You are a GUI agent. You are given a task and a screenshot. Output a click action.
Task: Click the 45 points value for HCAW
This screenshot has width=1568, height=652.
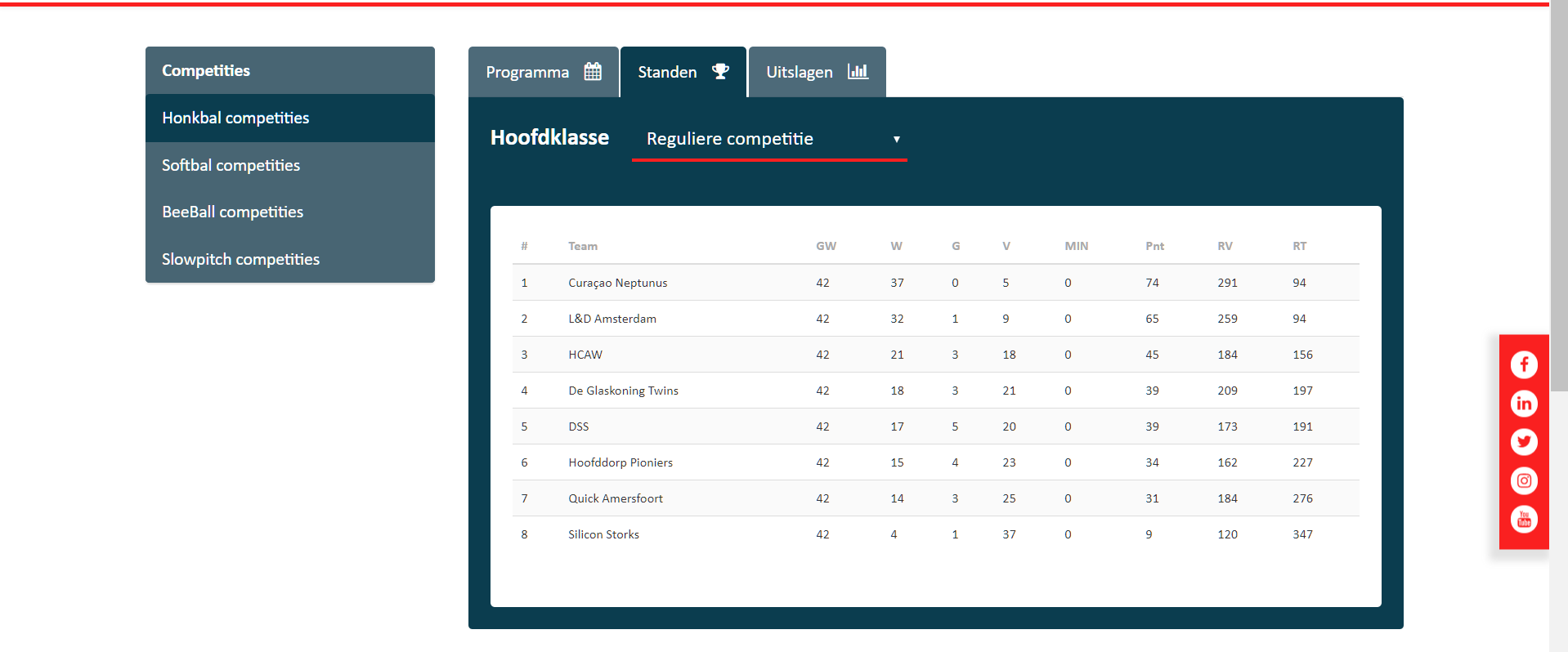coord(1152,355)
